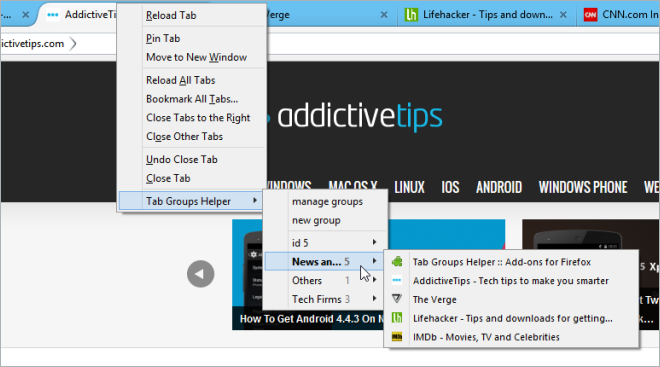The height and width of the screenshot is (367, 660).
Task: Choose Close Other Tabs
Action: 184,136
